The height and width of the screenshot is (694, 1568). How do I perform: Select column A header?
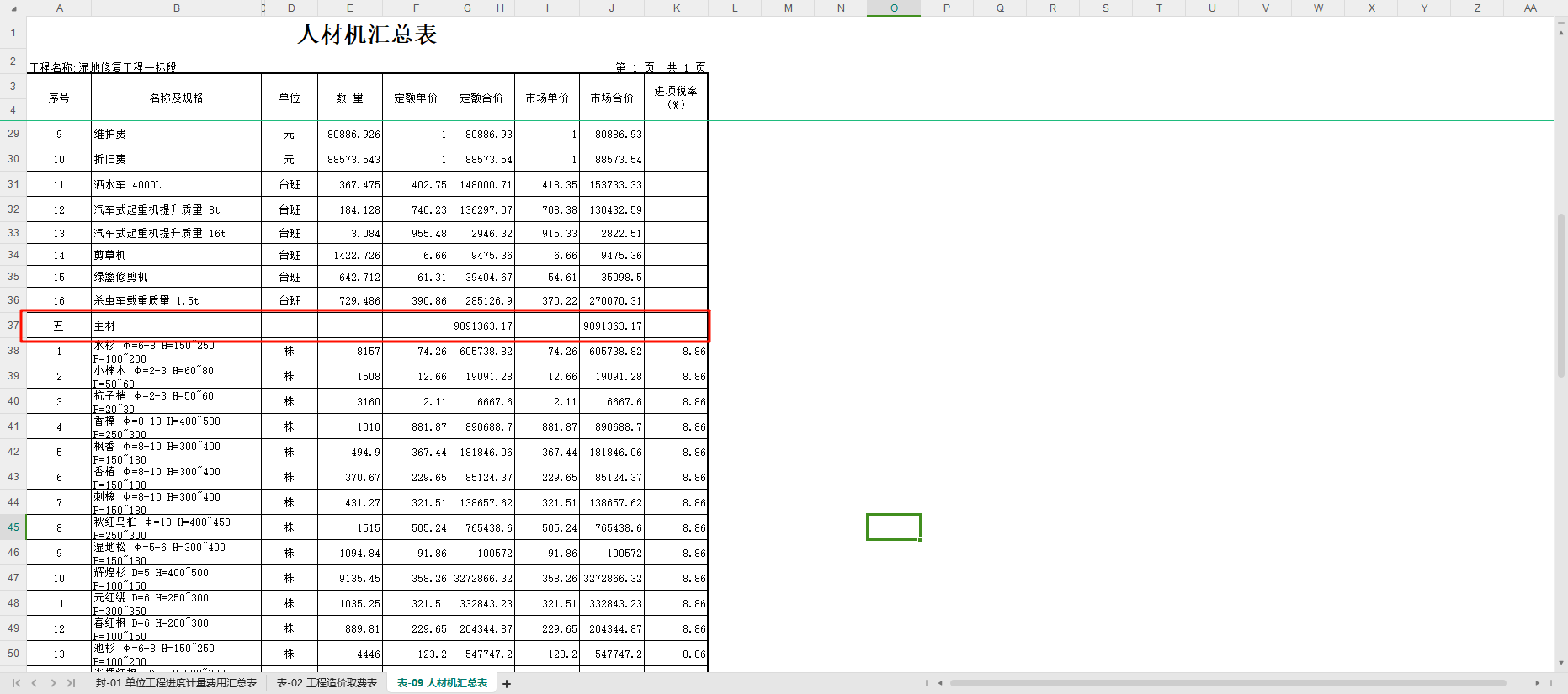click(59, 8)
